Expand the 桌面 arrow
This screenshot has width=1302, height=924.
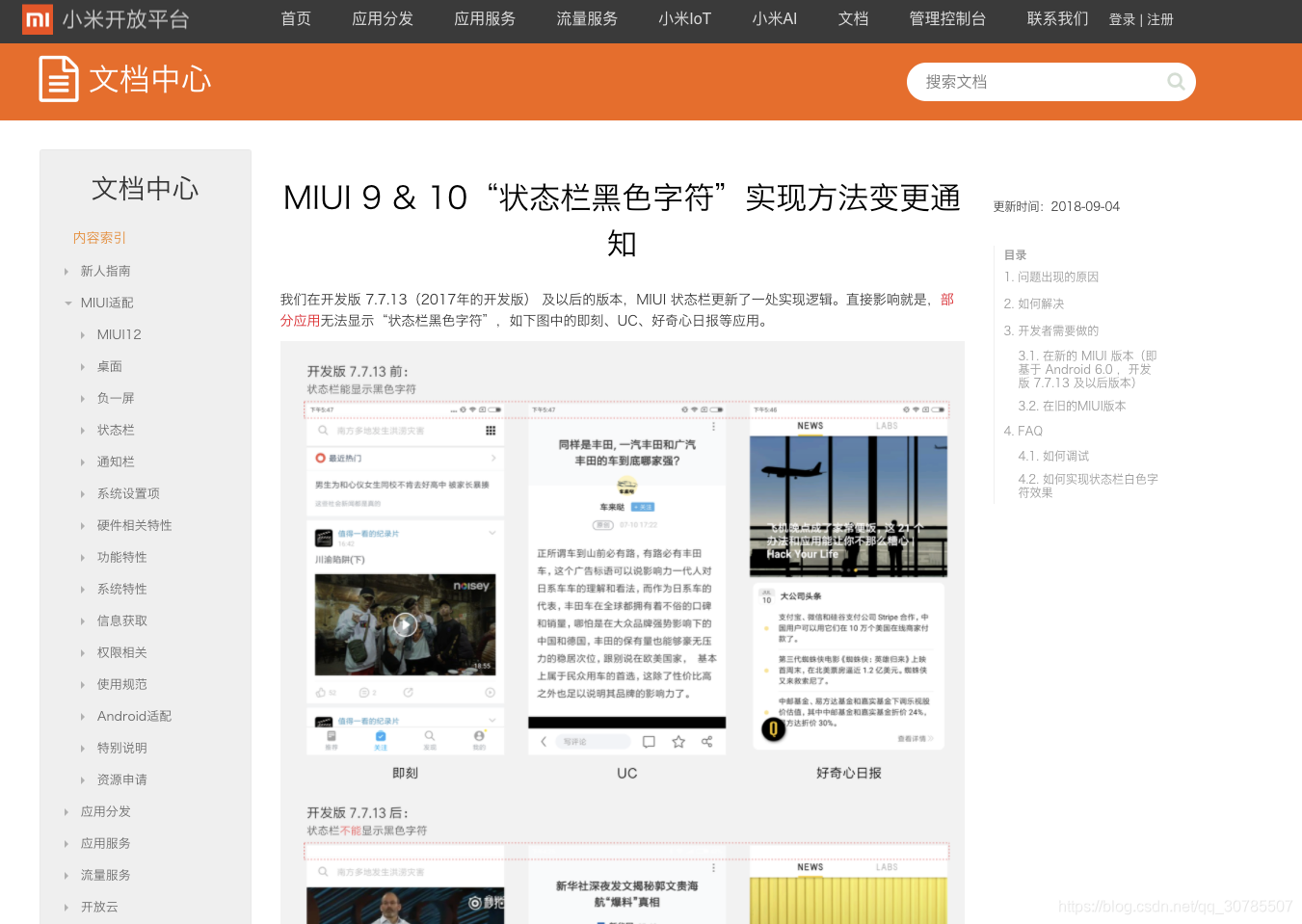tap(83, 367)
